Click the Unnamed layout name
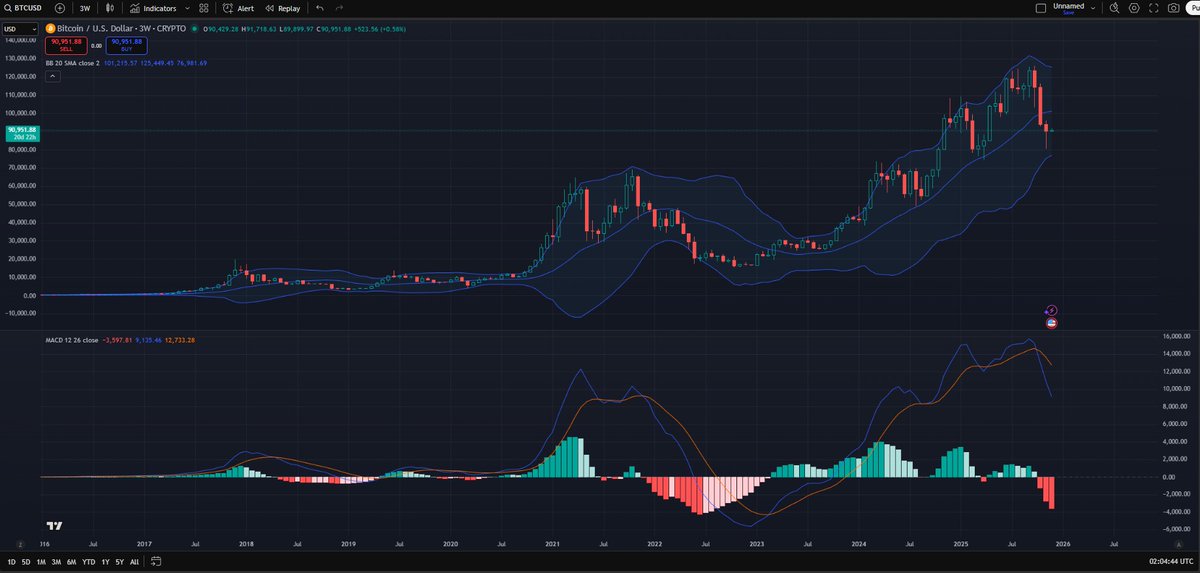Image resolution: width=1200 pixels, height=573 pixels. pos(1067,5)
